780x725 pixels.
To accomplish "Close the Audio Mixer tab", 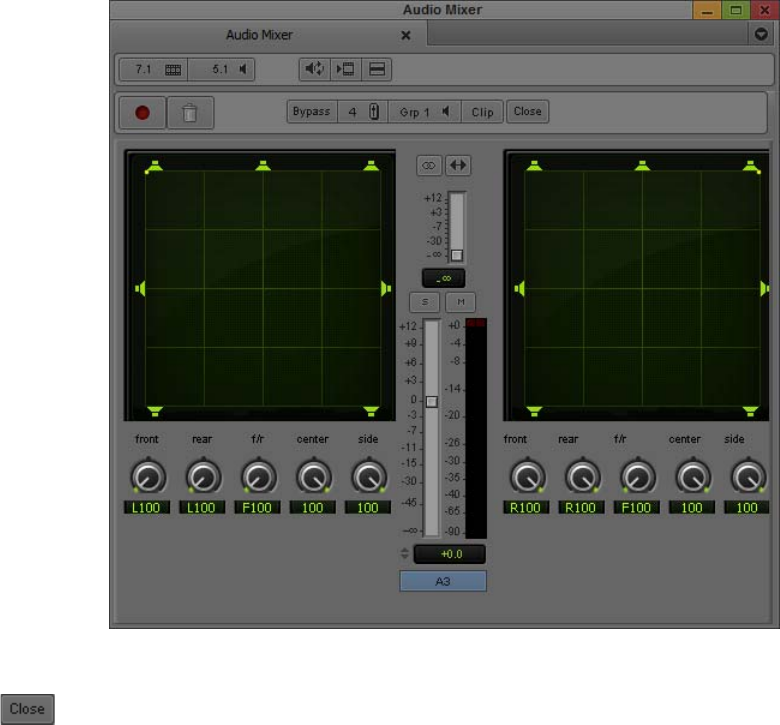I will pyautogui.click(x=406, y=35).
